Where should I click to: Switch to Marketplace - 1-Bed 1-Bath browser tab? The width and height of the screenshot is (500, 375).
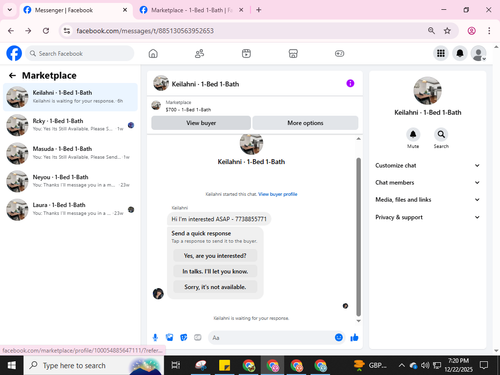point(192,10)
